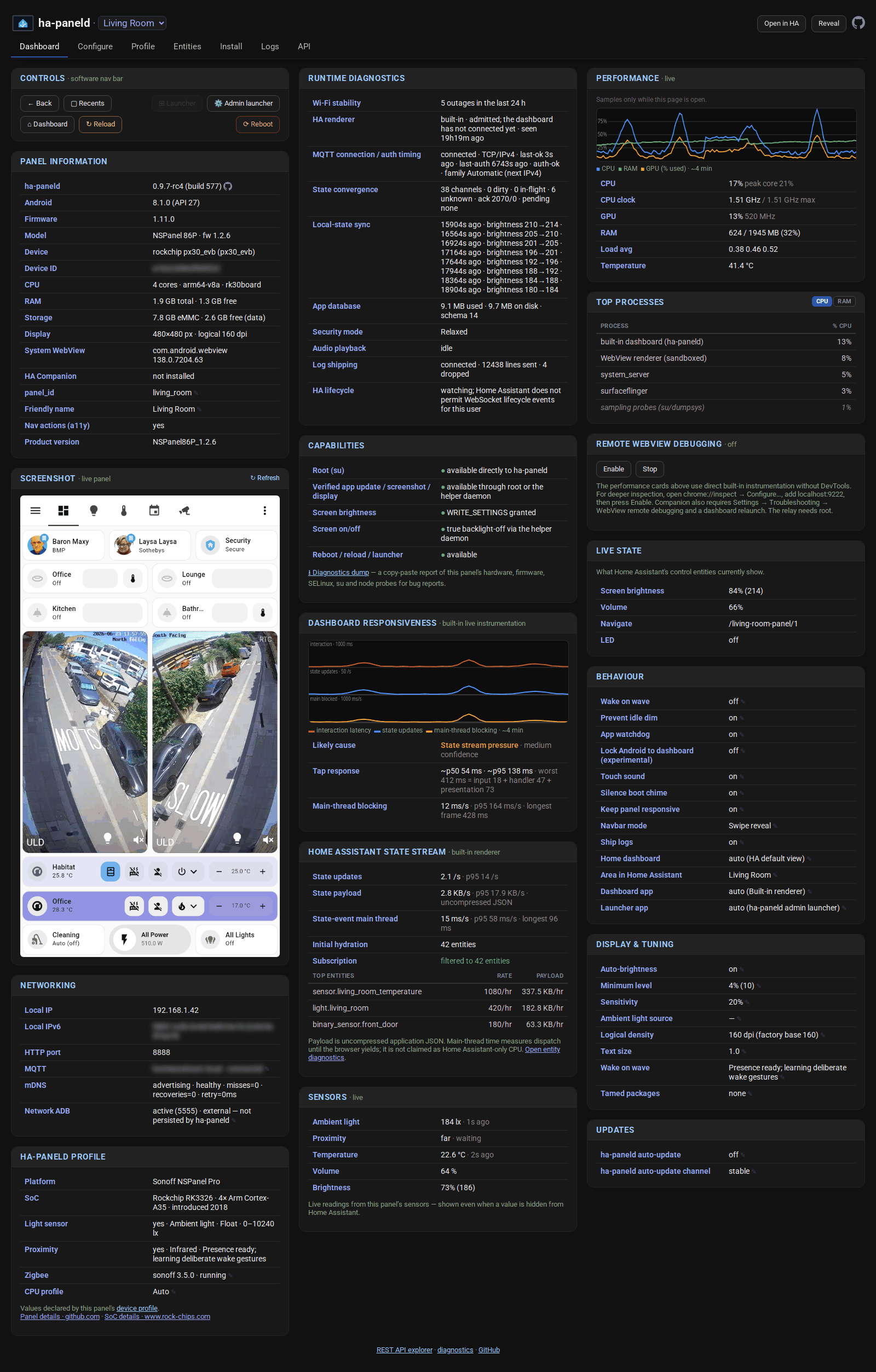Screen dimensions: 876x1372
Task: Open the API tab
Action: (x=304, y=47)
